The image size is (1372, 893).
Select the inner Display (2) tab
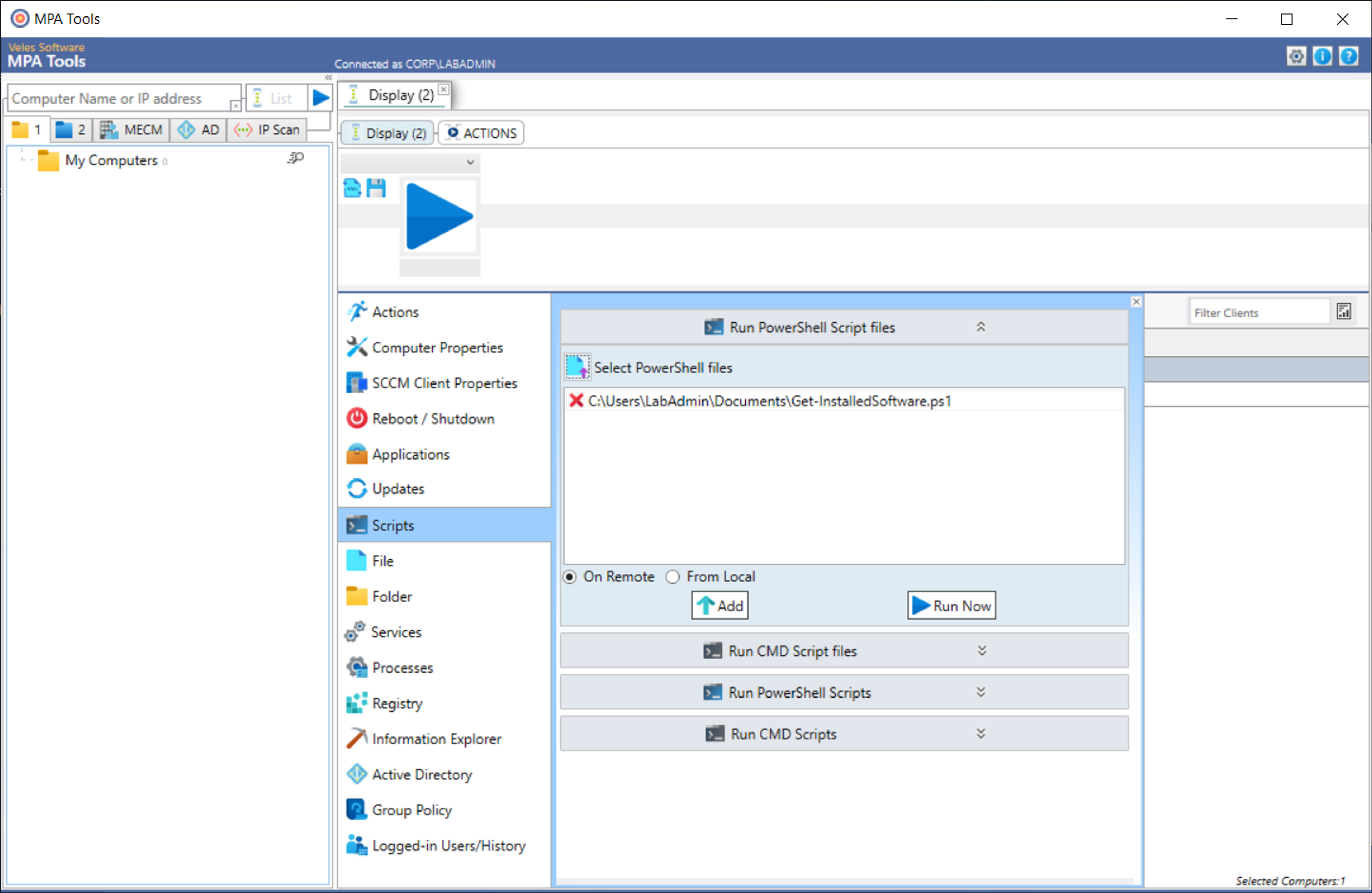387,133
